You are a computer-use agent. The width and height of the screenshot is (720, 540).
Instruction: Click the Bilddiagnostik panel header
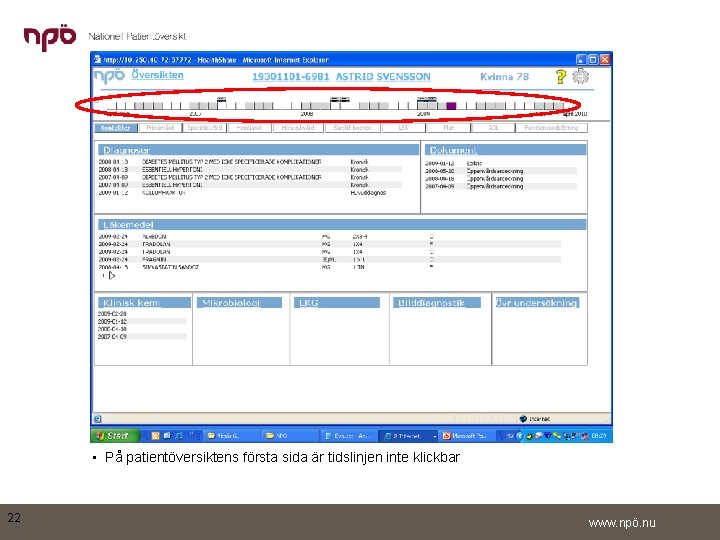437,303
